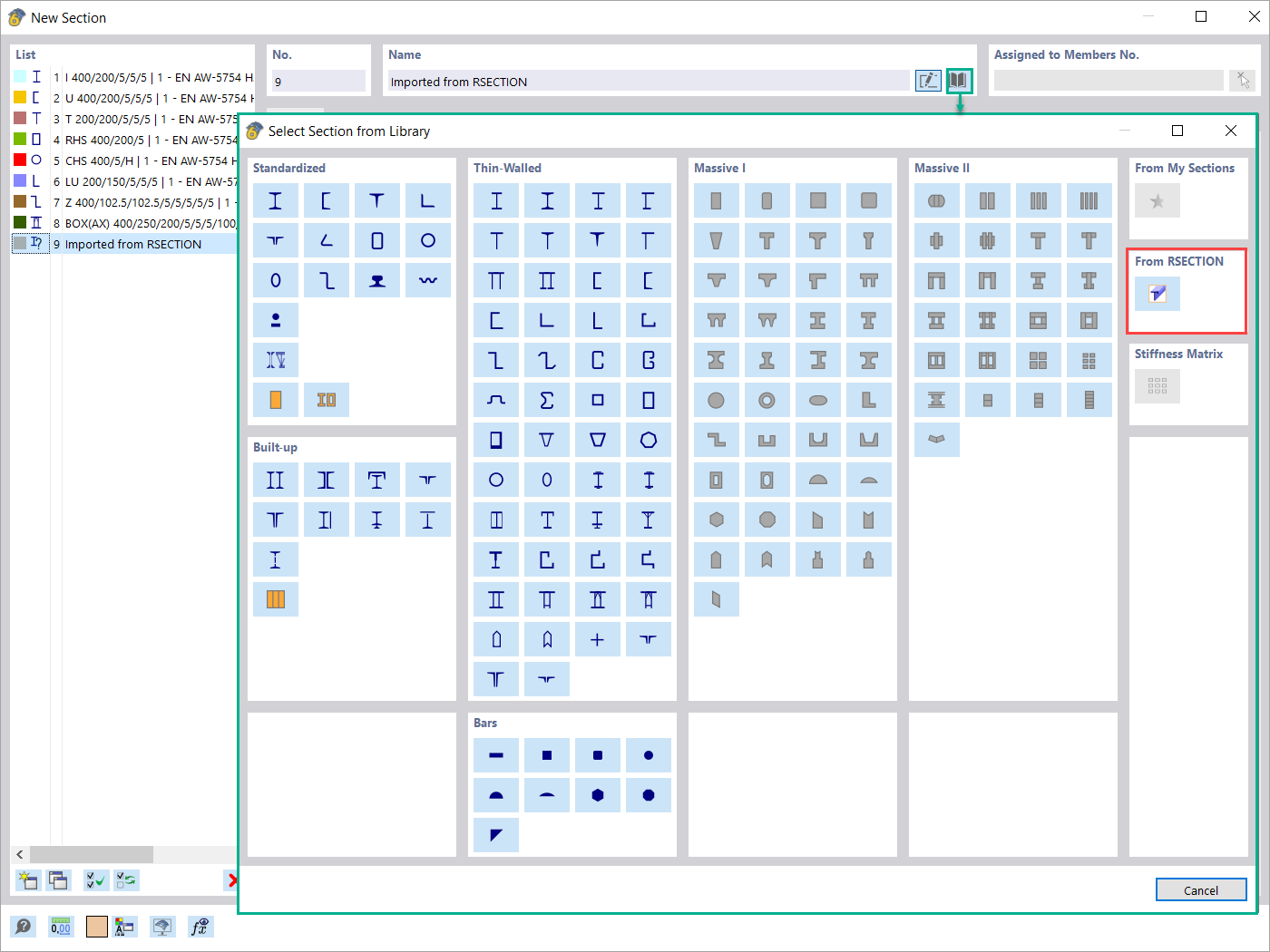Click the tan color swatch at bottom
Screen dimensions: 1270x952
click(96, 927)
